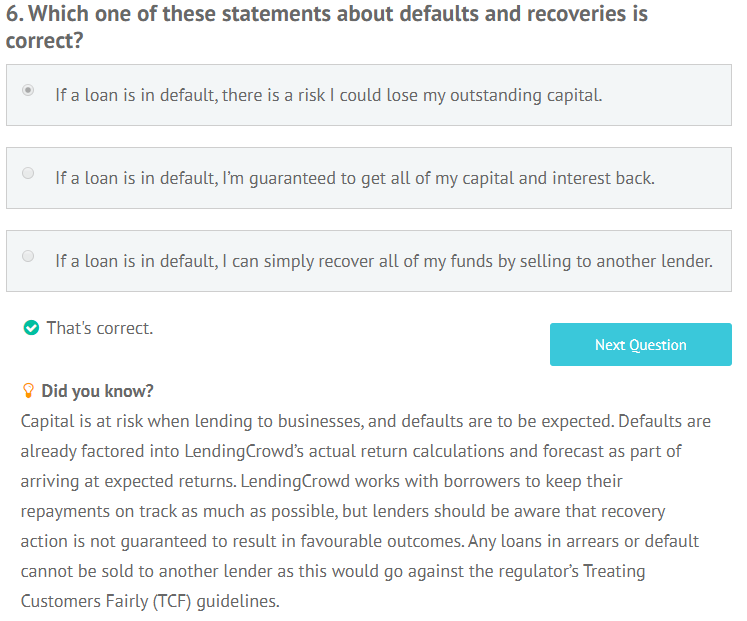Click the 'Did you know?' heading
Image resolution: width=747 pixels, height=621 pixels.
[x=97, y=391]
